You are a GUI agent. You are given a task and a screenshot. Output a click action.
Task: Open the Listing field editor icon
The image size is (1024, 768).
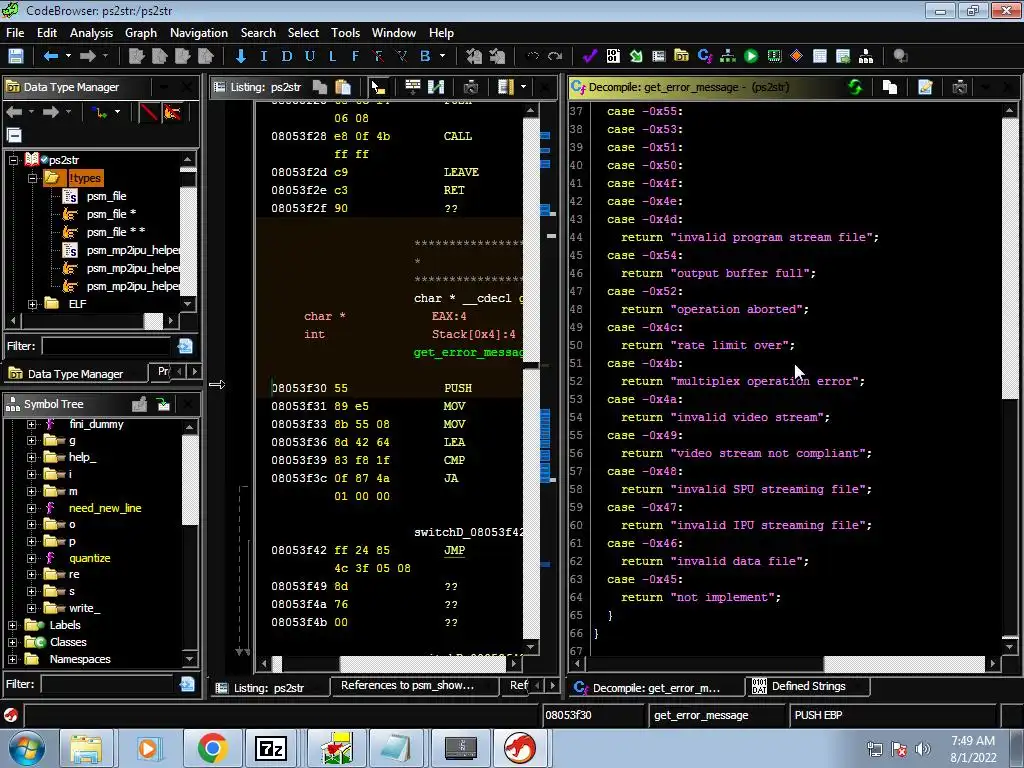click(x=412, y=87)
